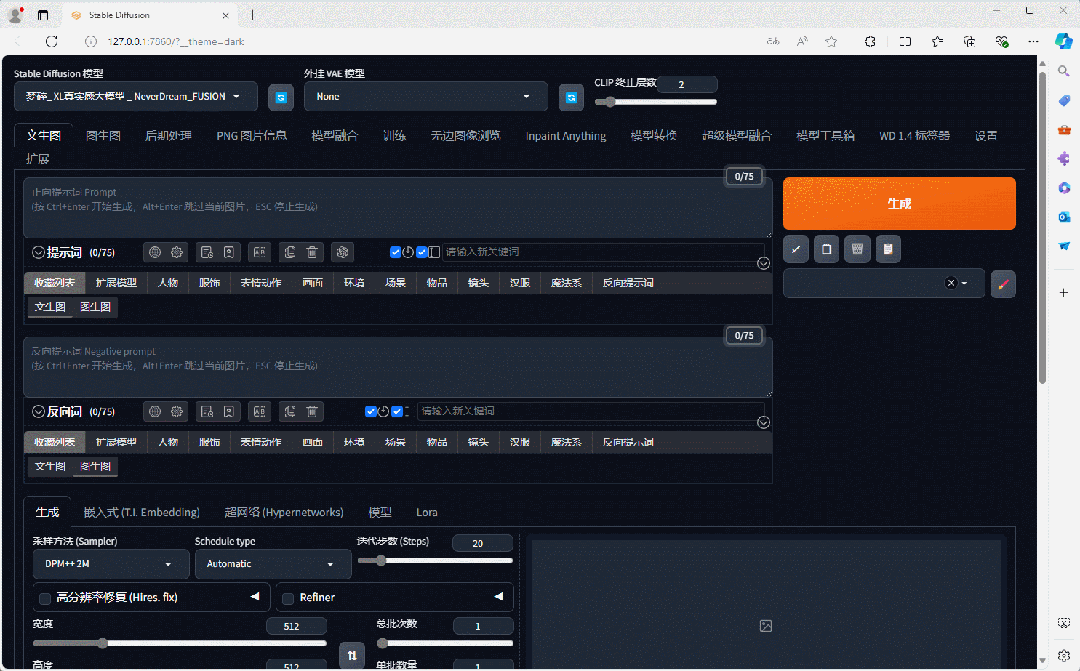The image size is (1080, 671).
Task: Toggle first checkbox in 反向词 toolbar
Action: [x=371, y=411]
